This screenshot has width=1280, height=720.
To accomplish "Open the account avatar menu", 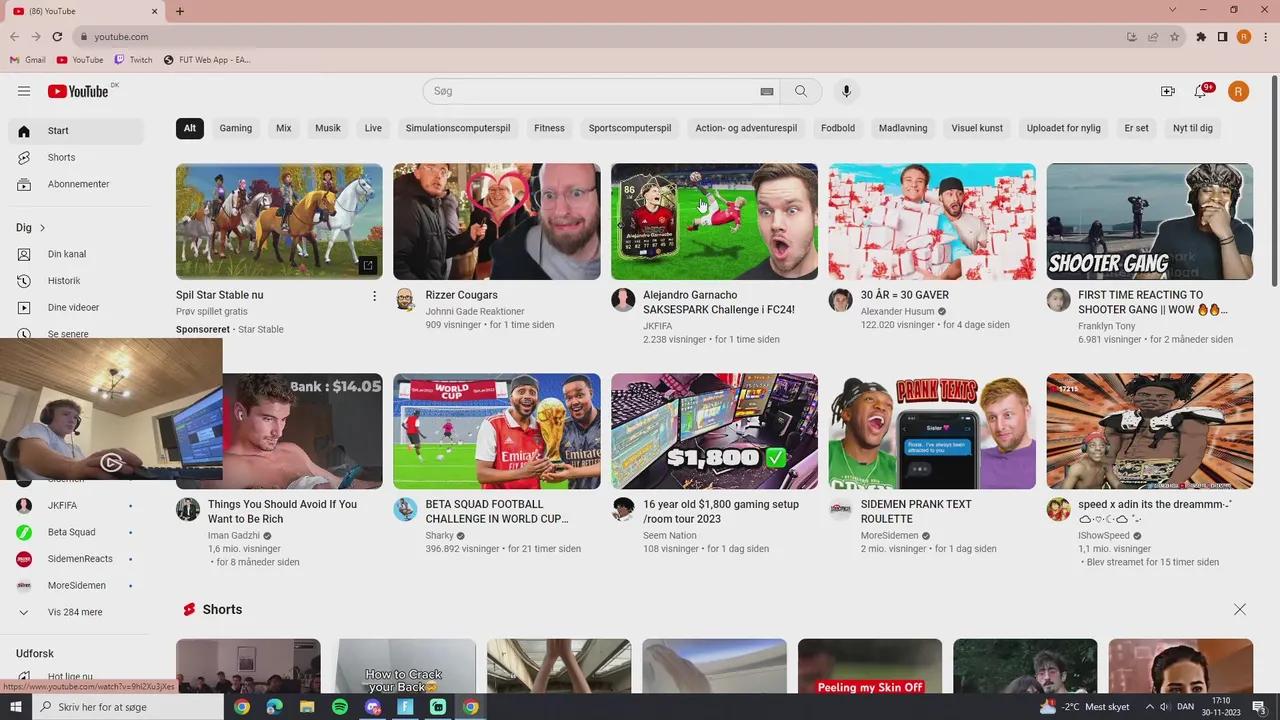I will point(1238,91).
